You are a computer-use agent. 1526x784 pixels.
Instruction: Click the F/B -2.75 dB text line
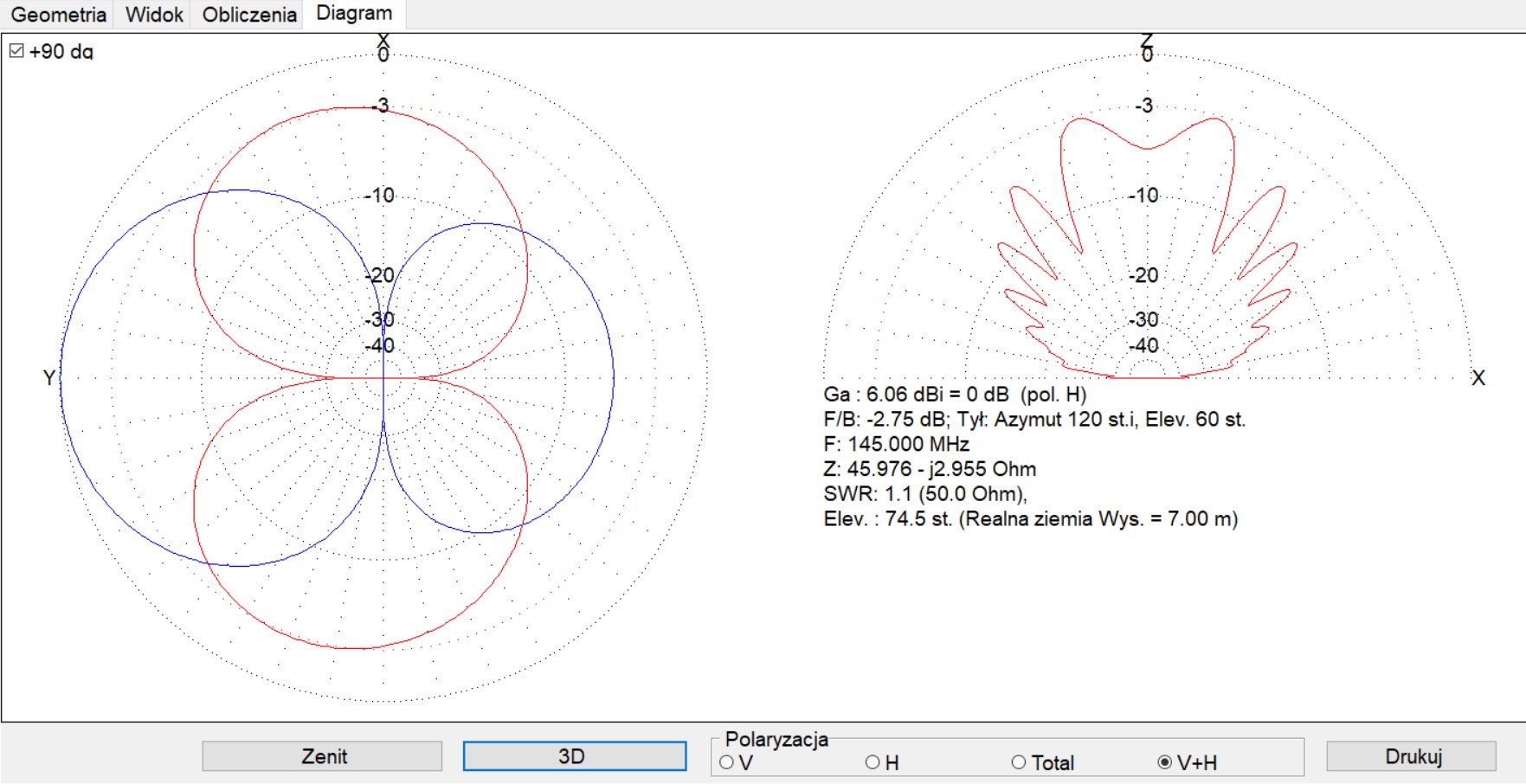pyautogui.click(x=1033, y=420)
